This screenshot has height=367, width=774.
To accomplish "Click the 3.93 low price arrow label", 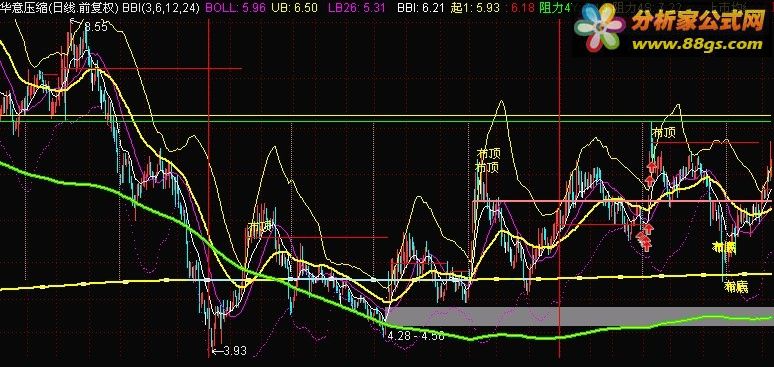I will pos(229,351).
